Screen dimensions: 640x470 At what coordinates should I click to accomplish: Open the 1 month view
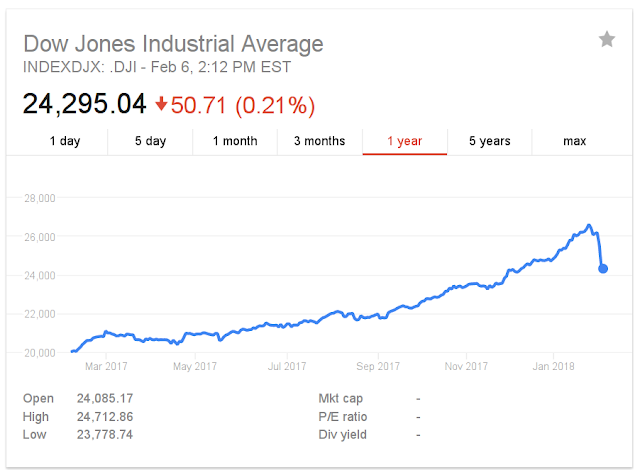pos(235,142)
